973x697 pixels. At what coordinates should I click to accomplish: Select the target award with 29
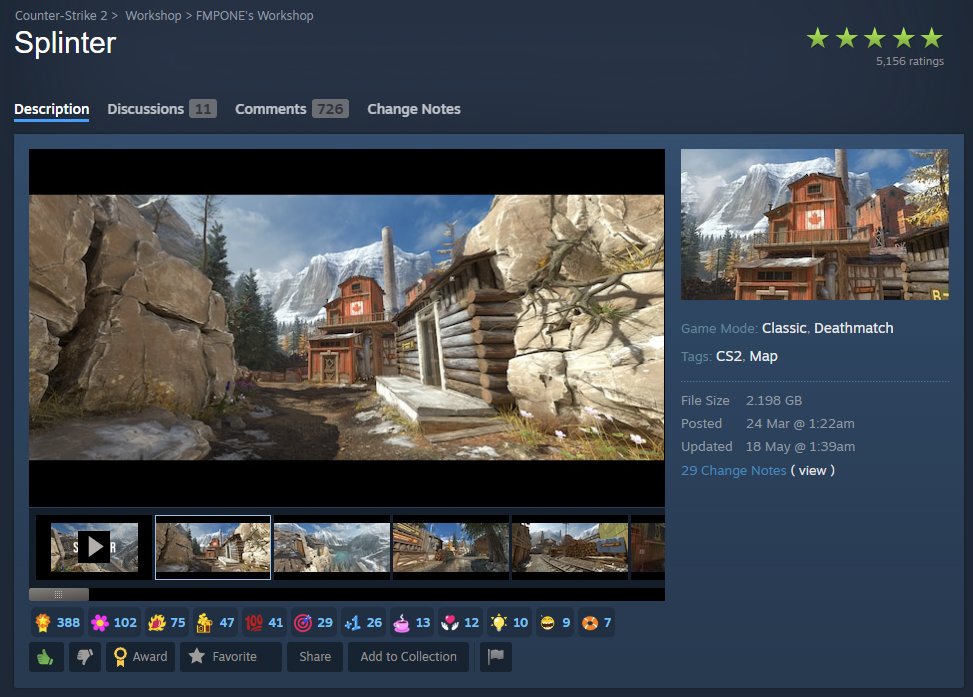(x=313, y=623)
